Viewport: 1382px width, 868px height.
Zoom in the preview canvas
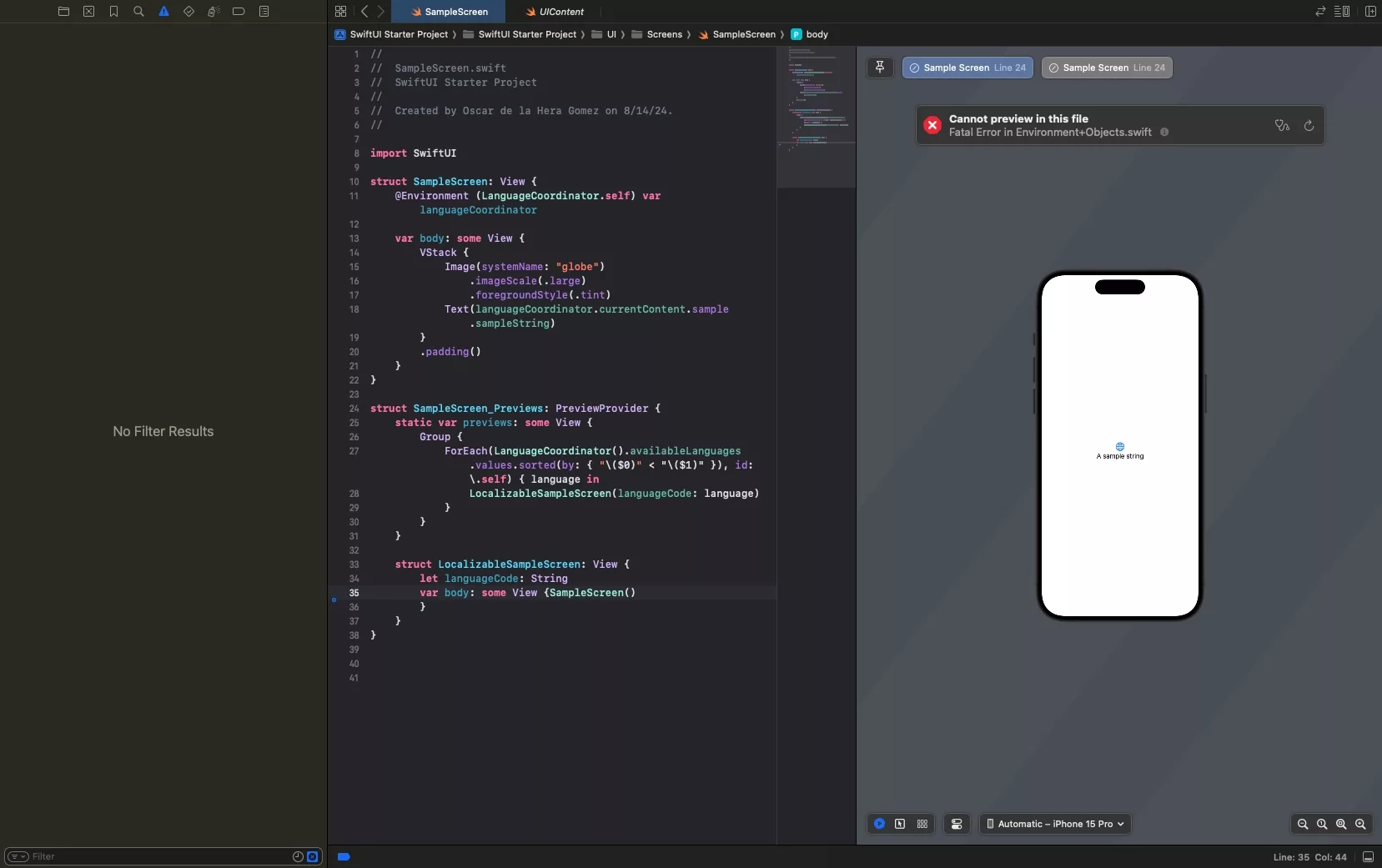1360,824
